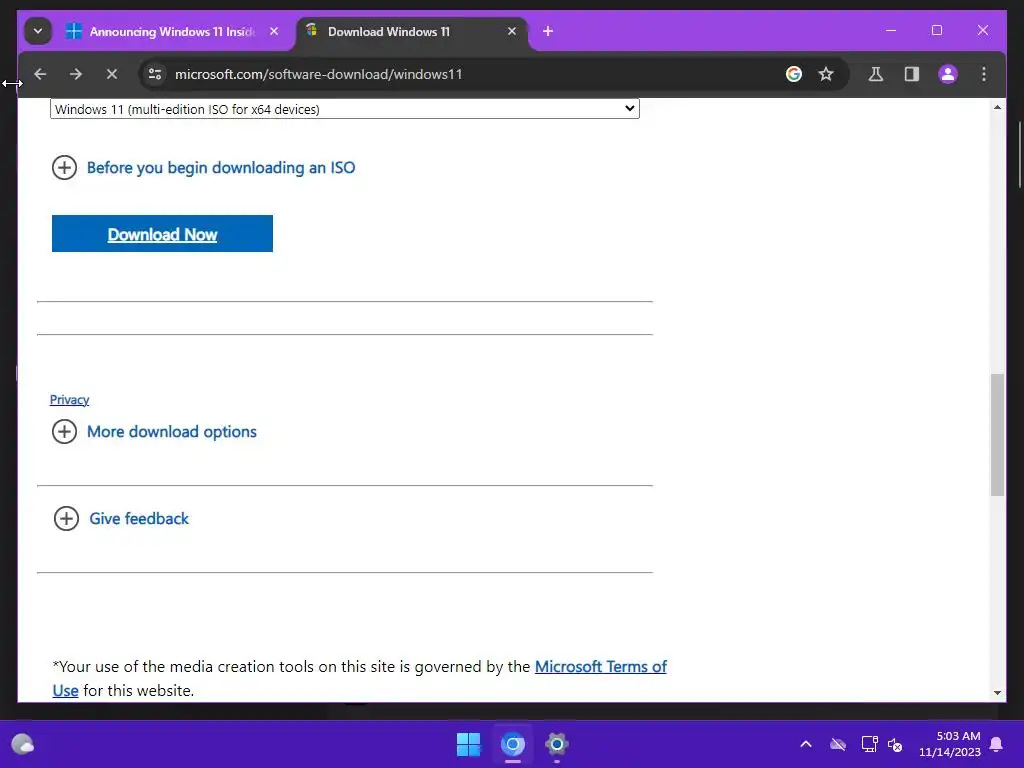This screenshot has width=1024, height=768.
Task: Click Chrome icon in the taskbar
Action: tap(513, 744)
